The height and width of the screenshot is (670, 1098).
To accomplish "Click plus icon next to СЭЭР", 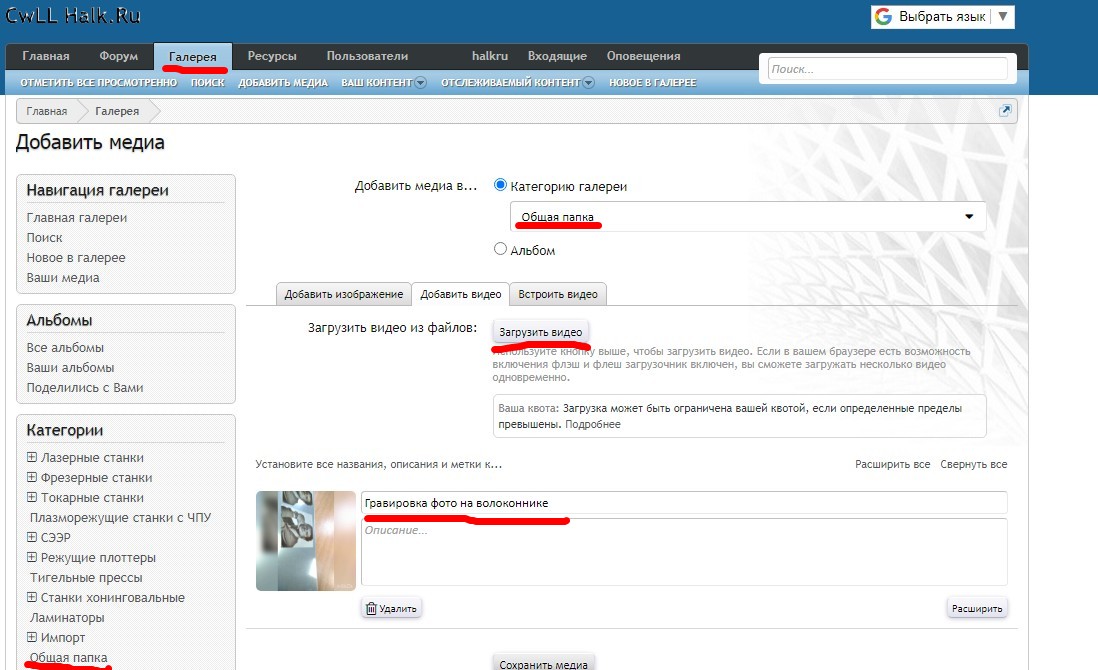I will [x=32, y=538].
